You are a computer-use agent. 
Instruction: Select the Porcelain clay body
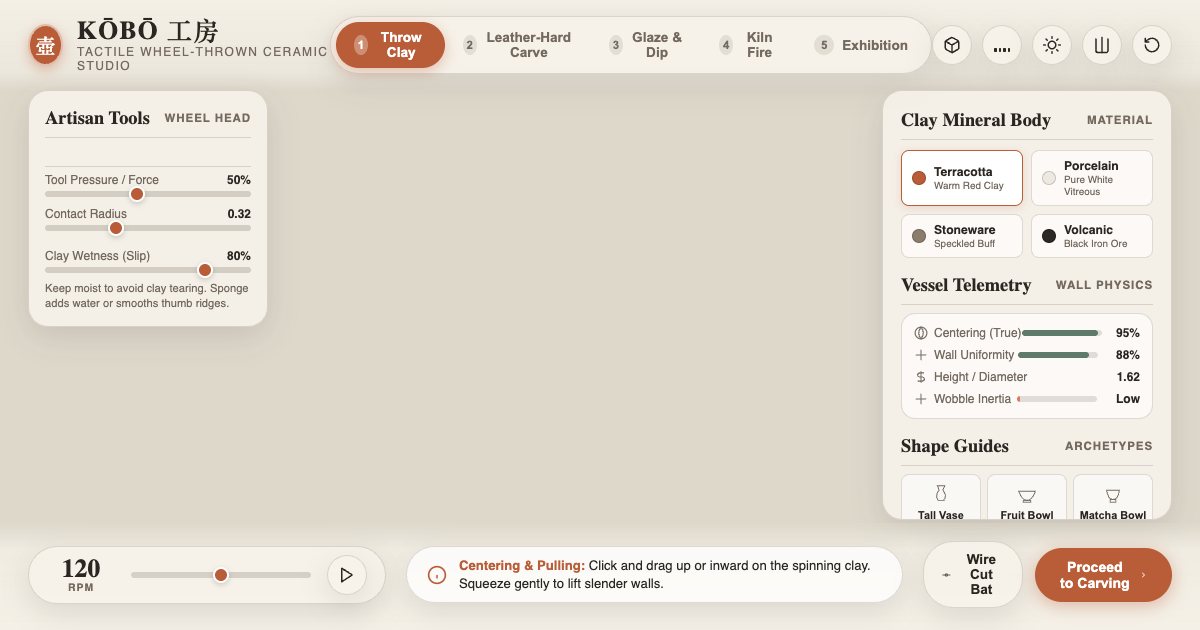pyautogui.click(x=1092, y=178)
